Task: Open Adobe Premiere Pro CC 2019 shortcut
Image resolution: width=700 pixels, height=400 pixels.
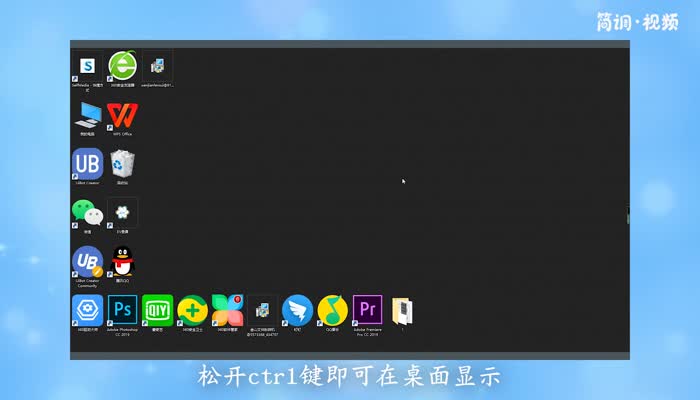Action: coord(367,309)
